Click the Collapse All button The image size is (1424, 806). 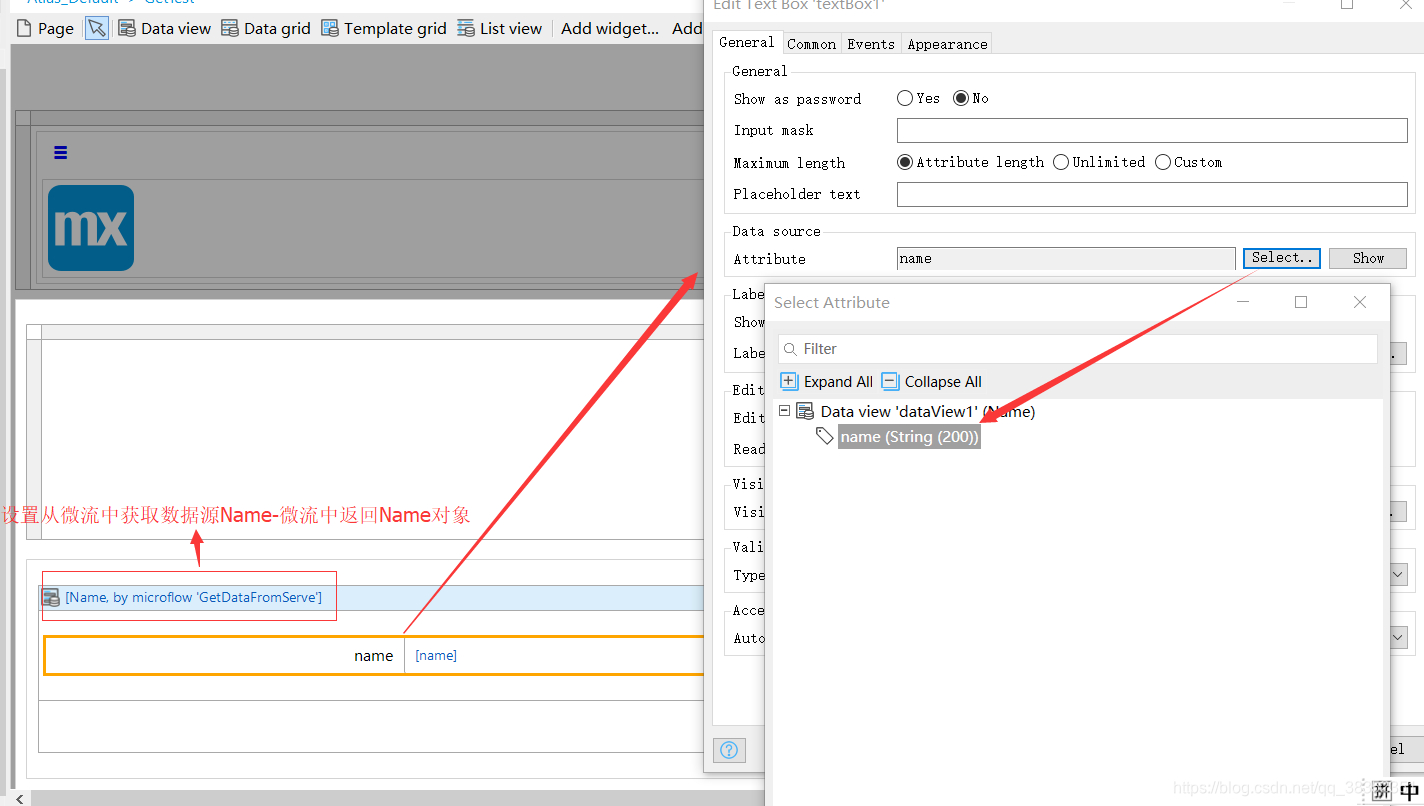(932, 382)
